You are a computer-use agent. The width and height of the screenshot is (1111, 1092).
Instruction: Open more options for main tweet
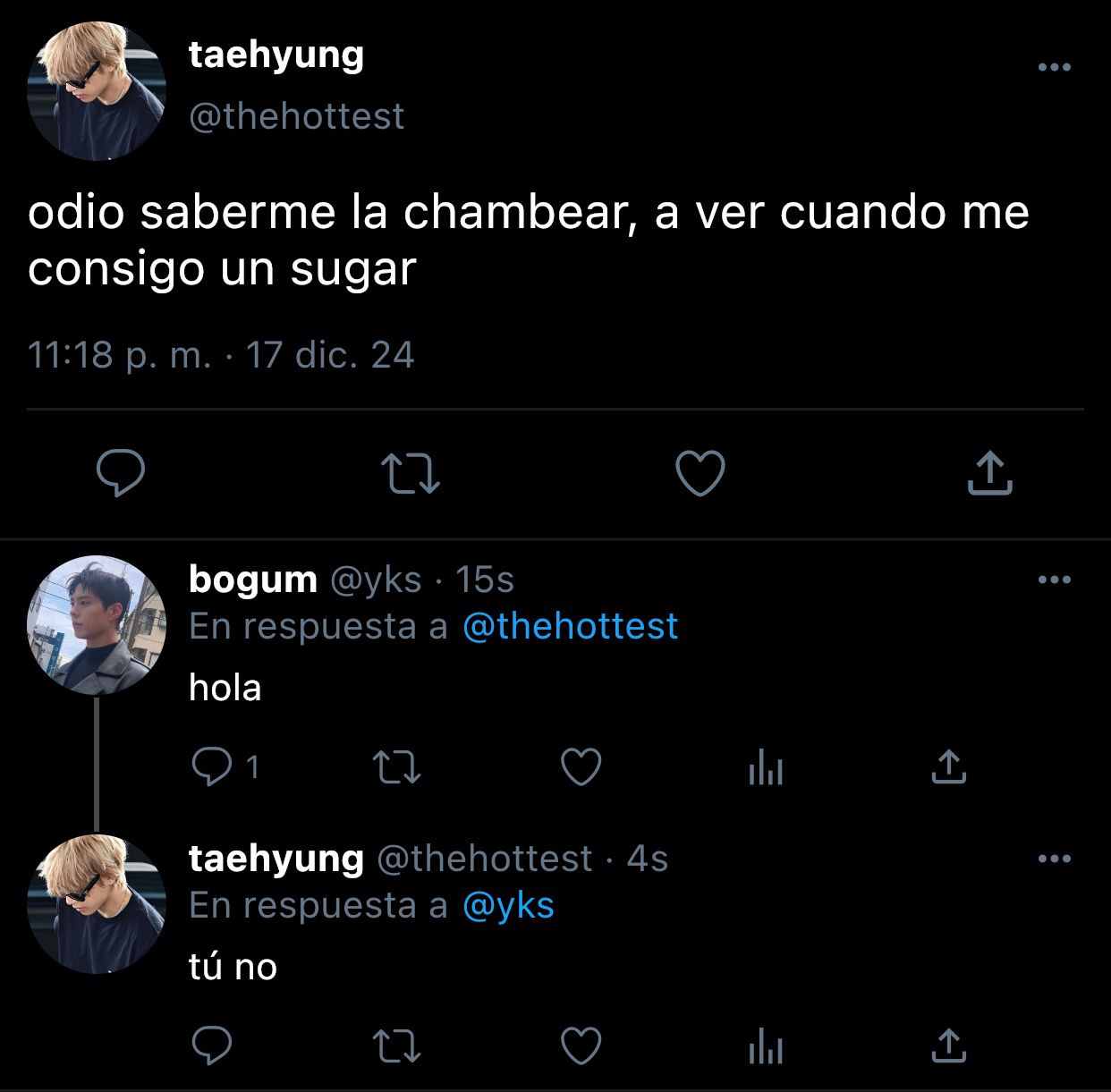1055,67
